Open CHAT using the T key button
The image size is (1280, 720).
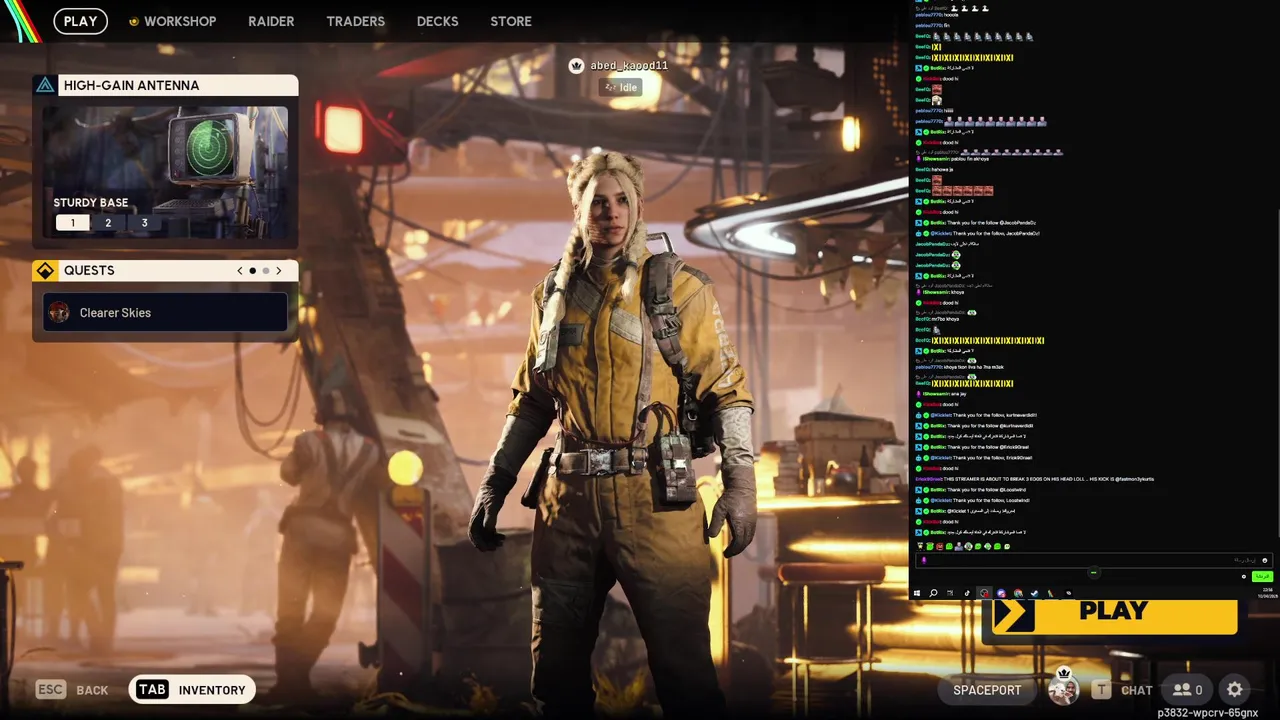[x=1122, y=690]
